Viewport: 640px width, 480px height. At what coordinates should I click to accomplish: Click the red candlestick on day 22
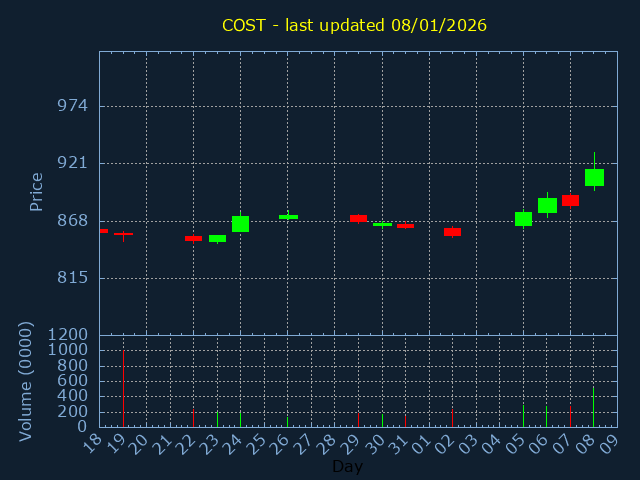(193, 238)
